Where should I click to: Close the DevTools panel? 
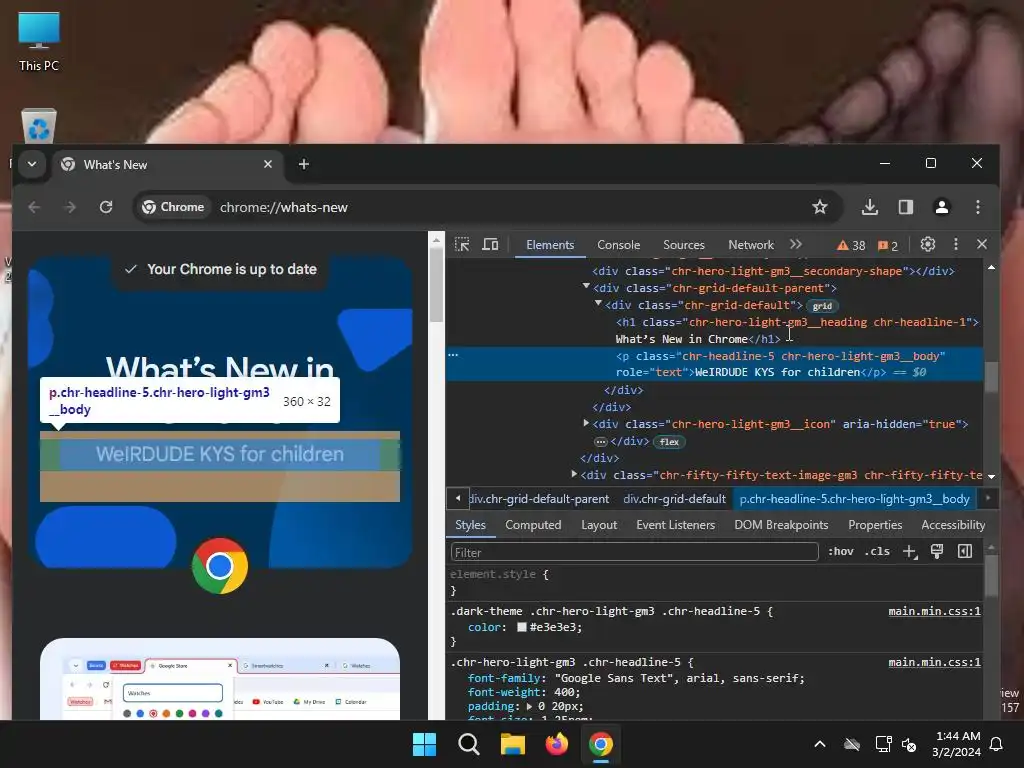[982, 244]
